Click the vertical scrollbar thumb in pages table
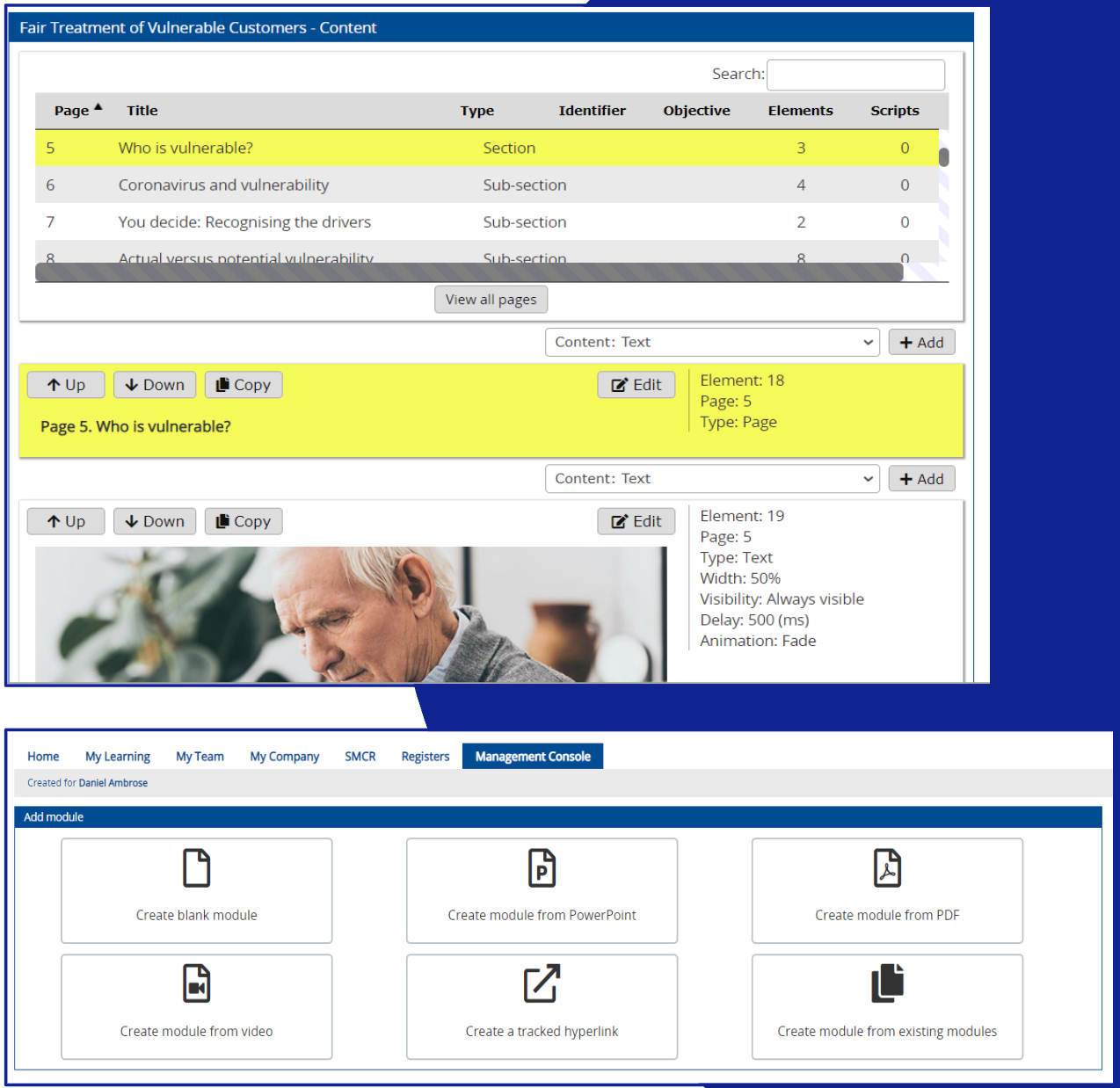This screenshot has height=1088, width=1120. pos(943,157)
